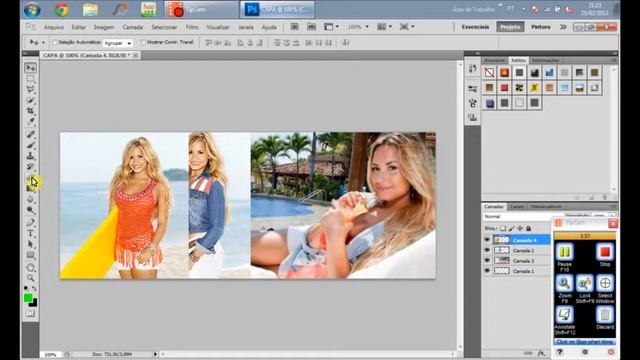Open Chrome from the taskbar

[61, 9]
